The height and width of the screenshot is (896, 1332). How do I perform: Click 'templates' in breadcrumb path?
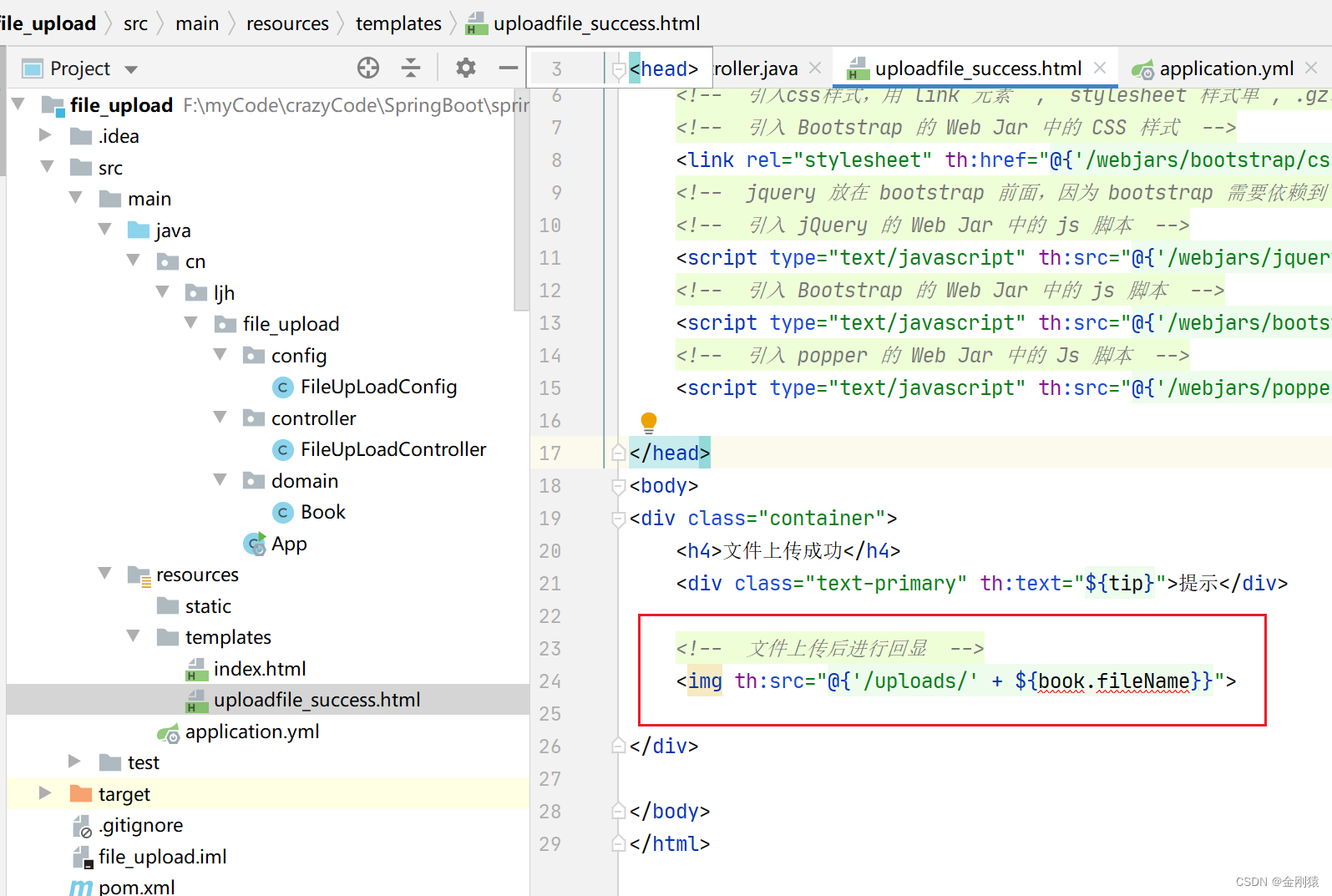coord(398,23)
